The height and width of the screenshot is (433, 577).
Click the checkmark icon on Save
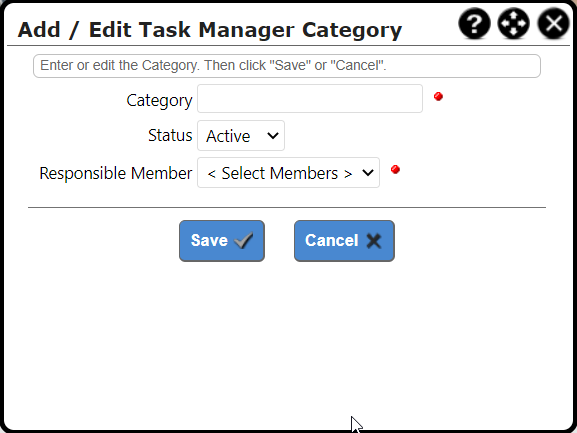pos(244,241)
